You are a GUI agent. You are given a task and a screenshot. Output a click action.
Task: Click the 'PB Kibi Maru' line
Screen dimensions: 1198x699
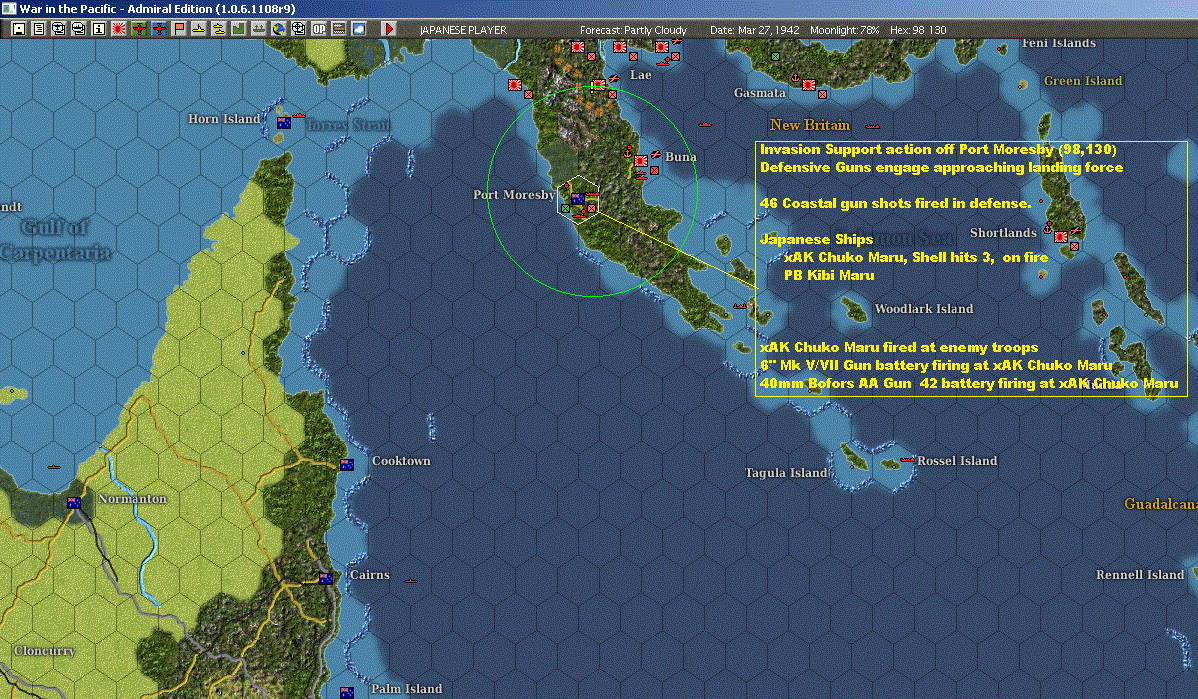tap(829, 275)
